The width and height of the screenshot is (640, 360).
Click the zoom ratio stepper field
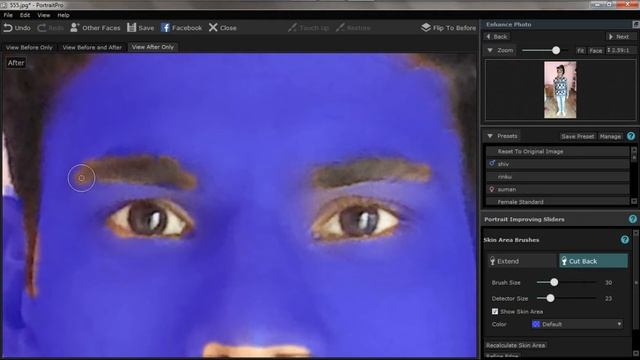620,50
